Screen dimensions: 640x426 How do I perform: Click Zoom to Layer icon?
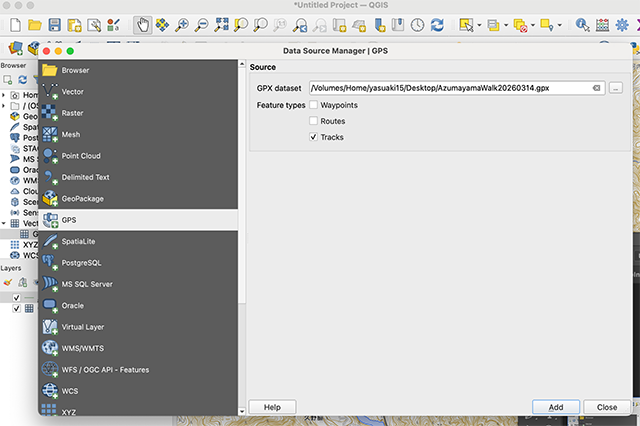coord(260,25)
